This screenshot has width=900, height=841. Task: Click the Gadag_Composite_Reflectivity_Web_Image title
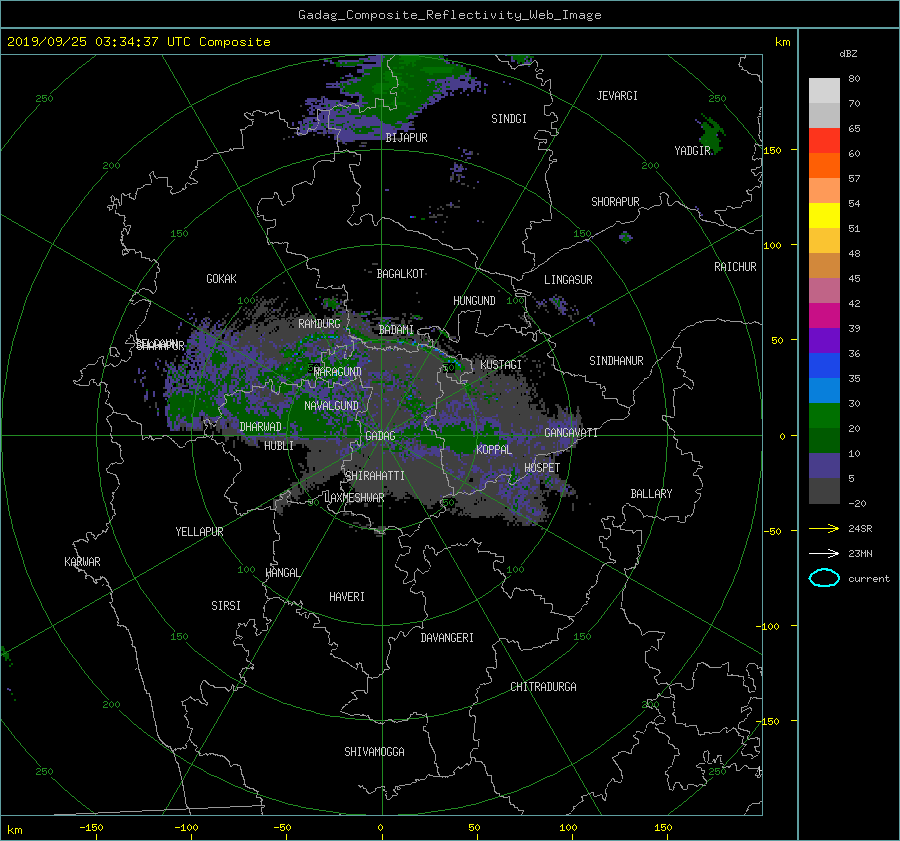click(x=449, y=15)
